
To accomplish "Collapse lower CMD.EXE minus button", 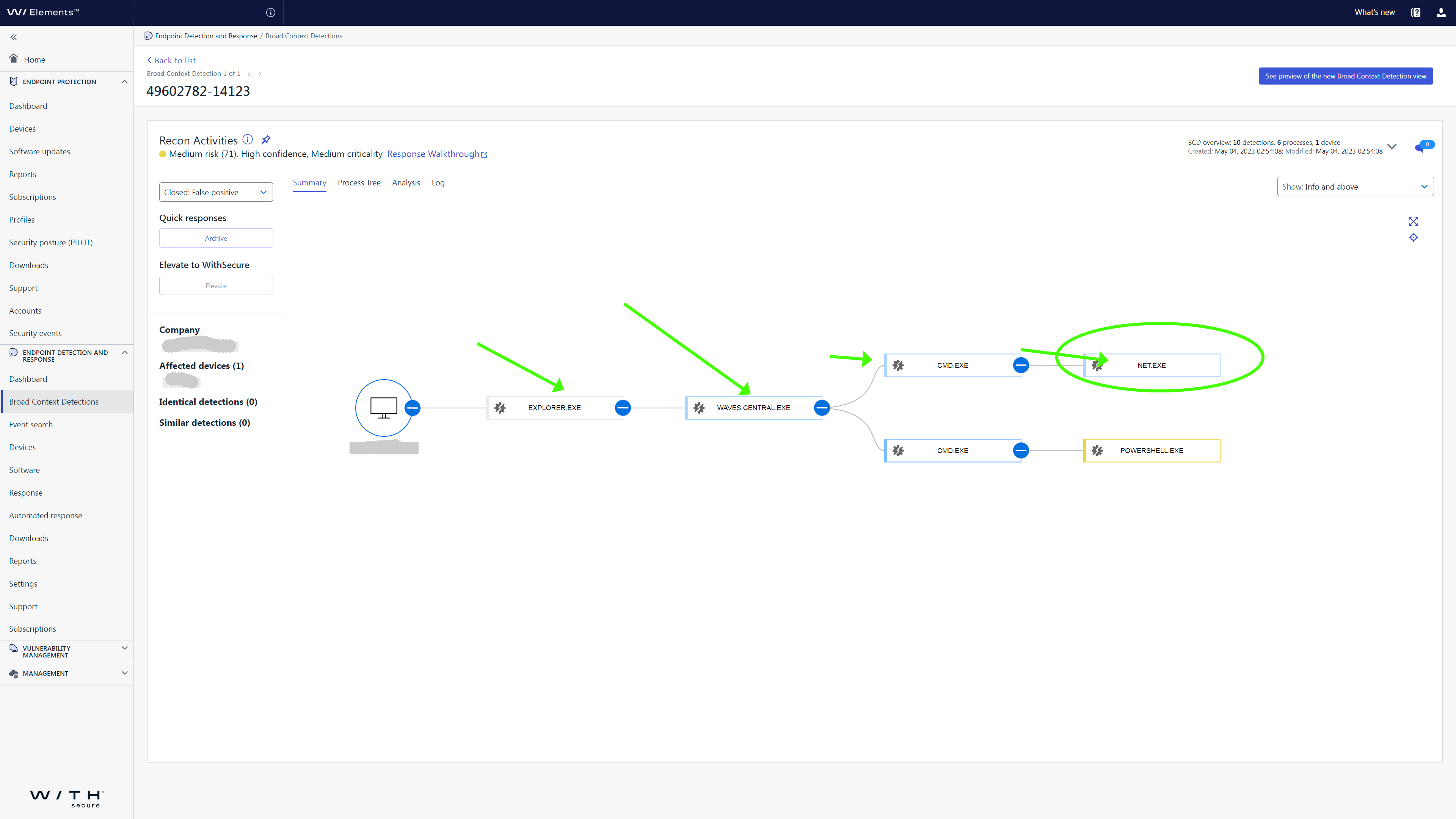I will [x=1021, y=450].
